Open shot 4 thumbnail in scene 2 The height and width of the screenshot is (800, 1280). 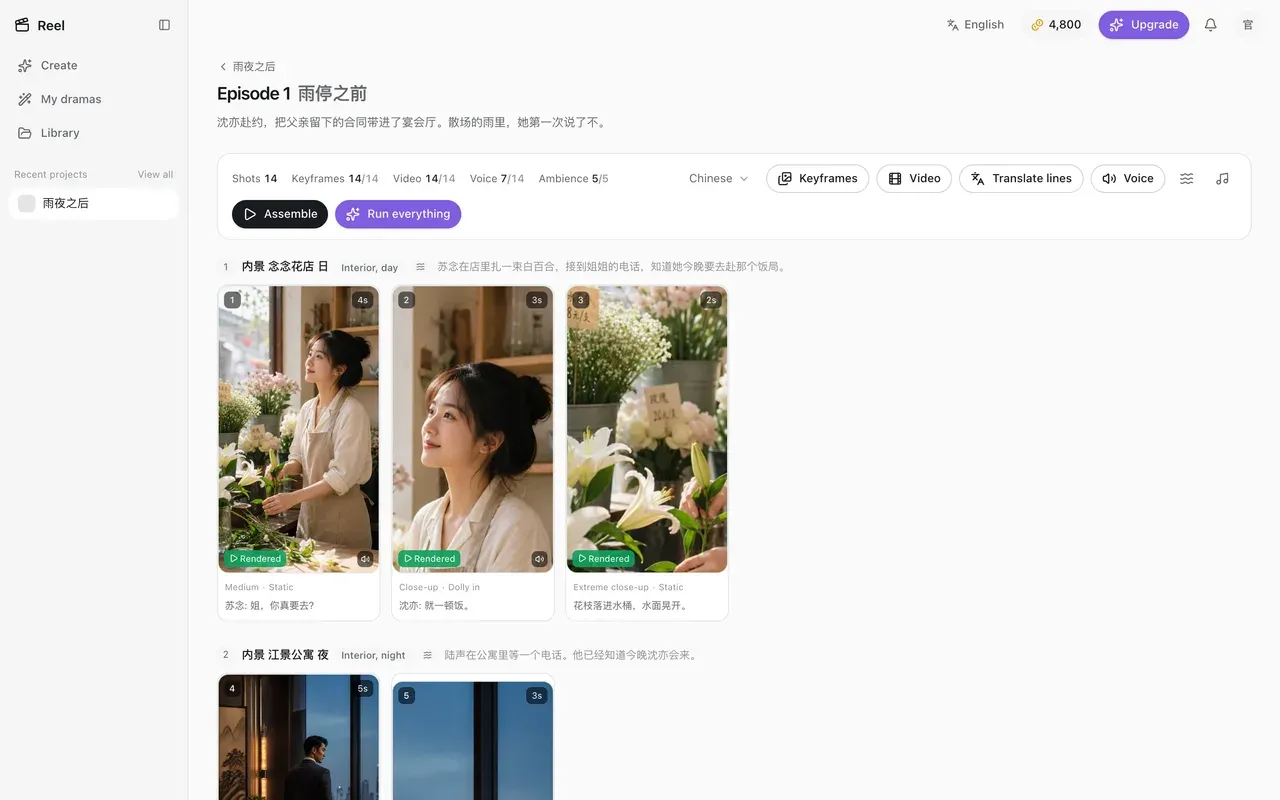pyautogui.click(x=298, y=737)
